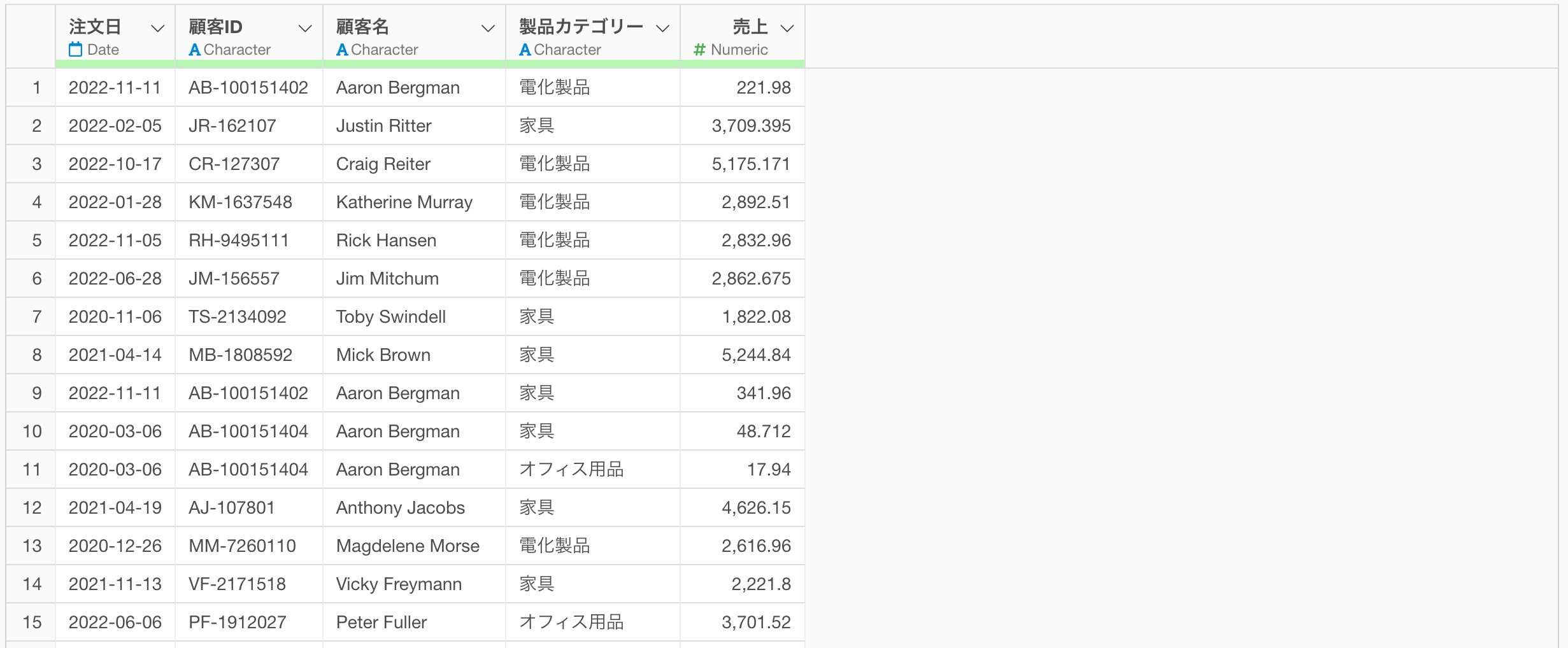Select customer ID MB-1808592
Image resolution: width=1568 pixels, height=648 pixels.
pyautogui.click(x=241, y=355)
